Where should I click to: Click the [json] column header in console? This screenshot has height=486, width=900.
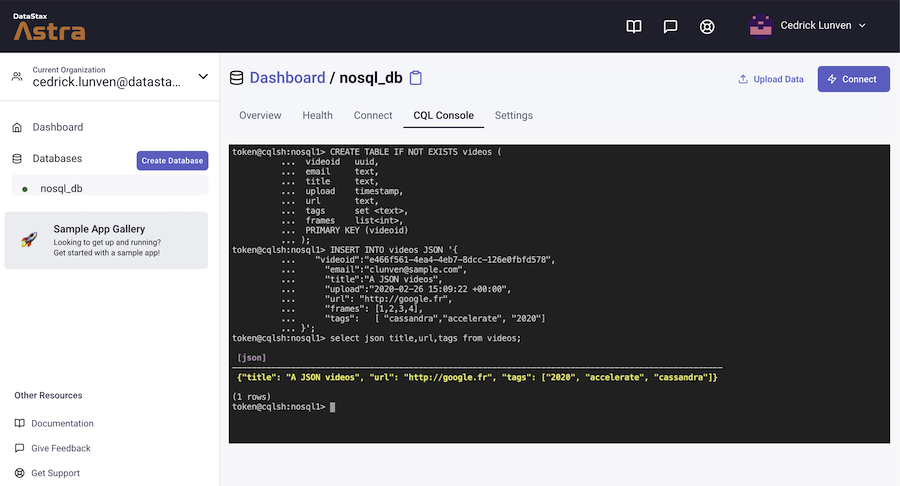(251, 357)
